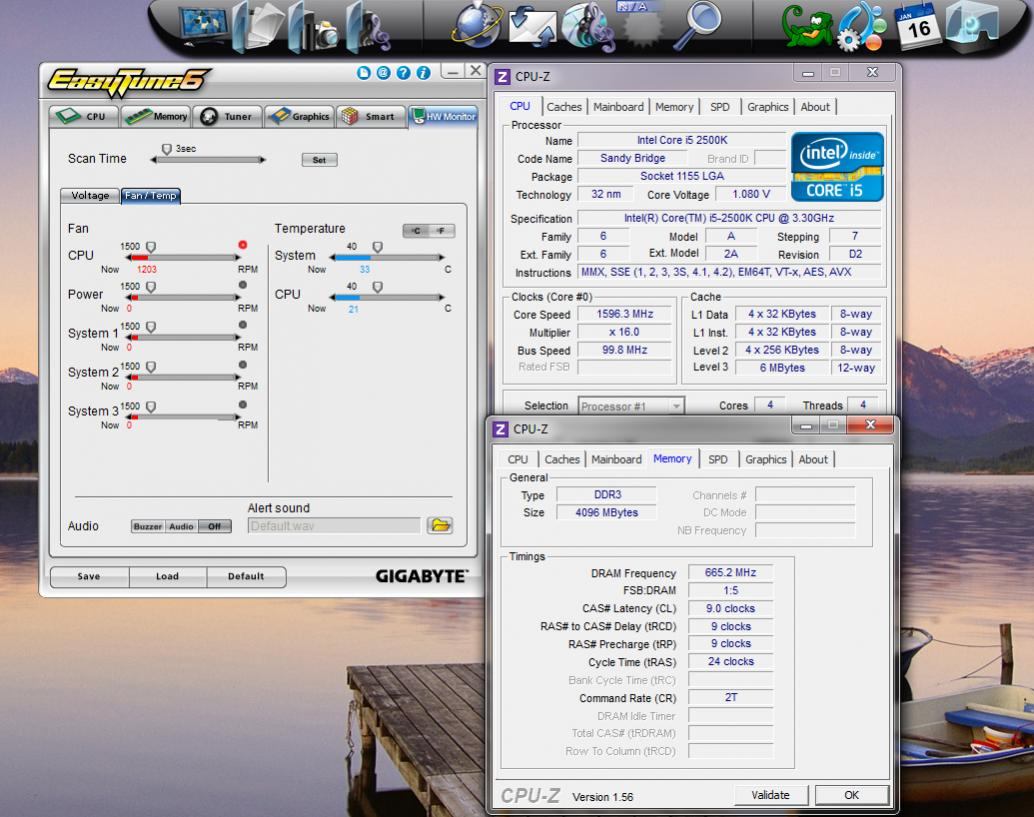
Task: Open the calendar icon showing 16
Action: [x=917, y=25]
